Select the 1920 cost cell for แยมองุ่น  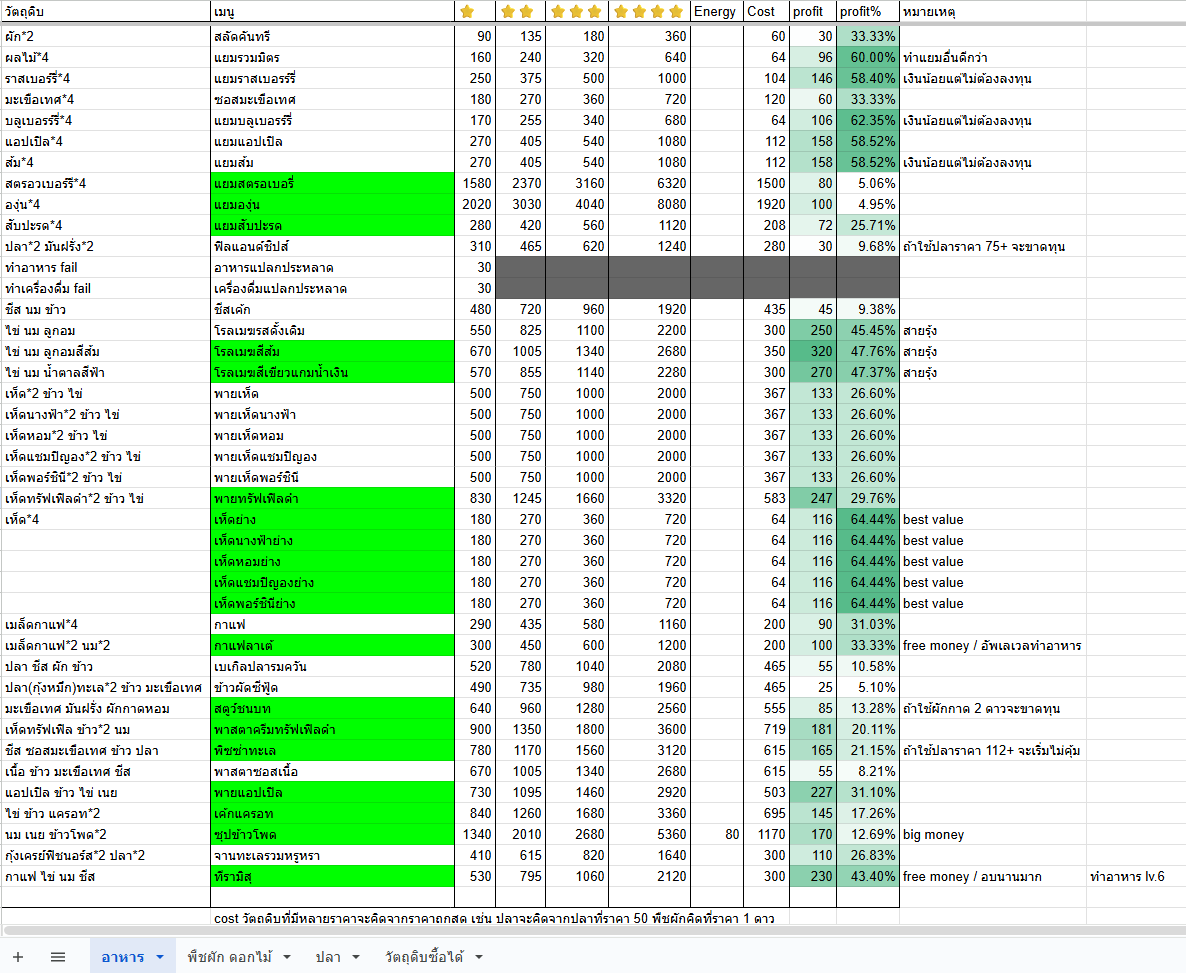pos(766,204)
